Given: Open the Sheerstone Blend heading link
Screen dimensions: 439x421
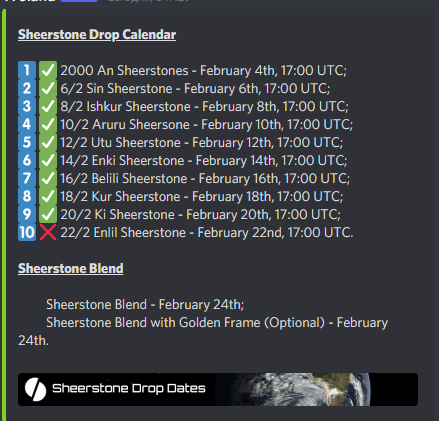Looking at the screenshot, I should (71, 269).
